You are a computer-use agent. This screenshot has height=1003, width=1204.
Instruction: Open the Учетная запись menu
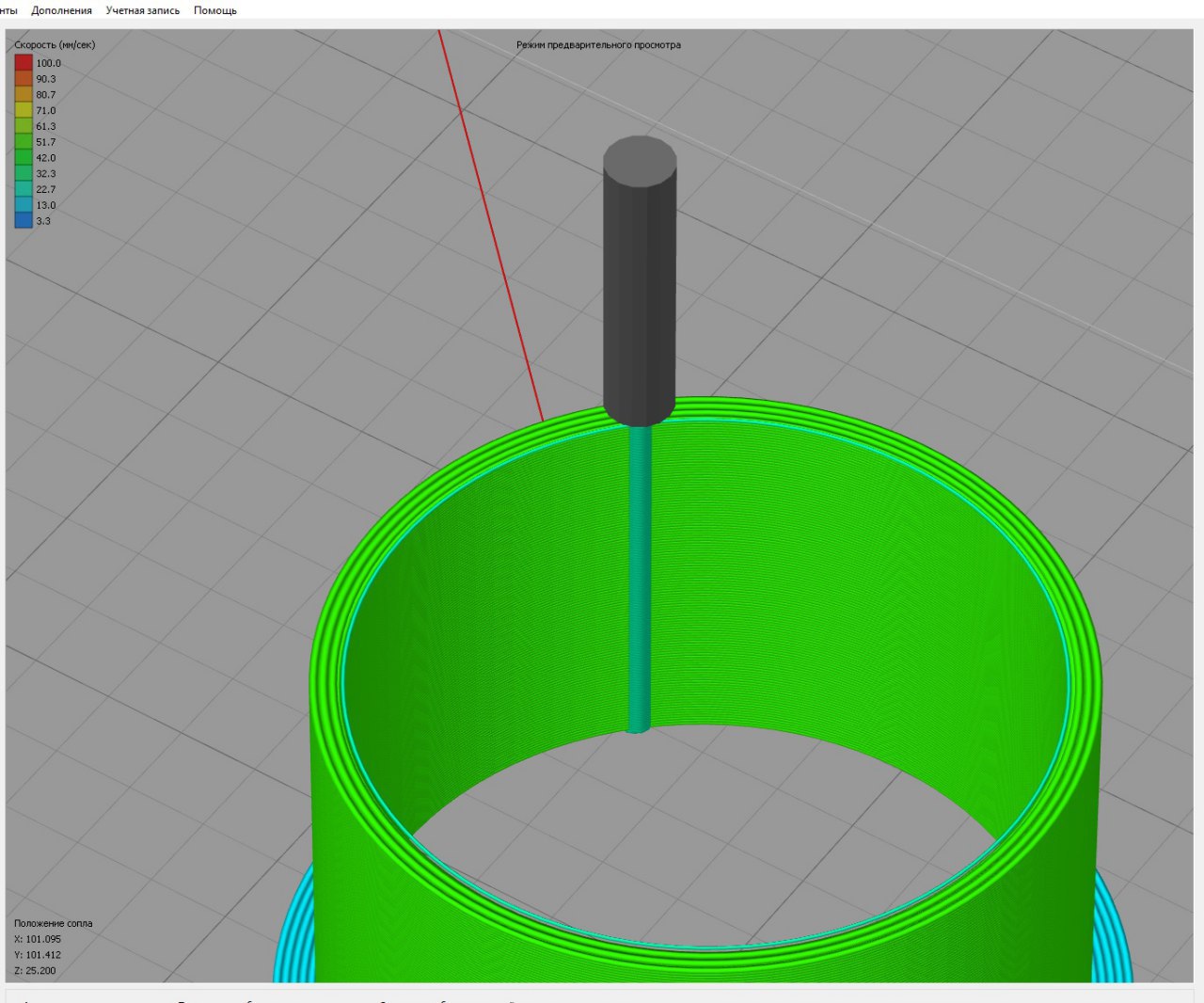click(x=142, y=10)
